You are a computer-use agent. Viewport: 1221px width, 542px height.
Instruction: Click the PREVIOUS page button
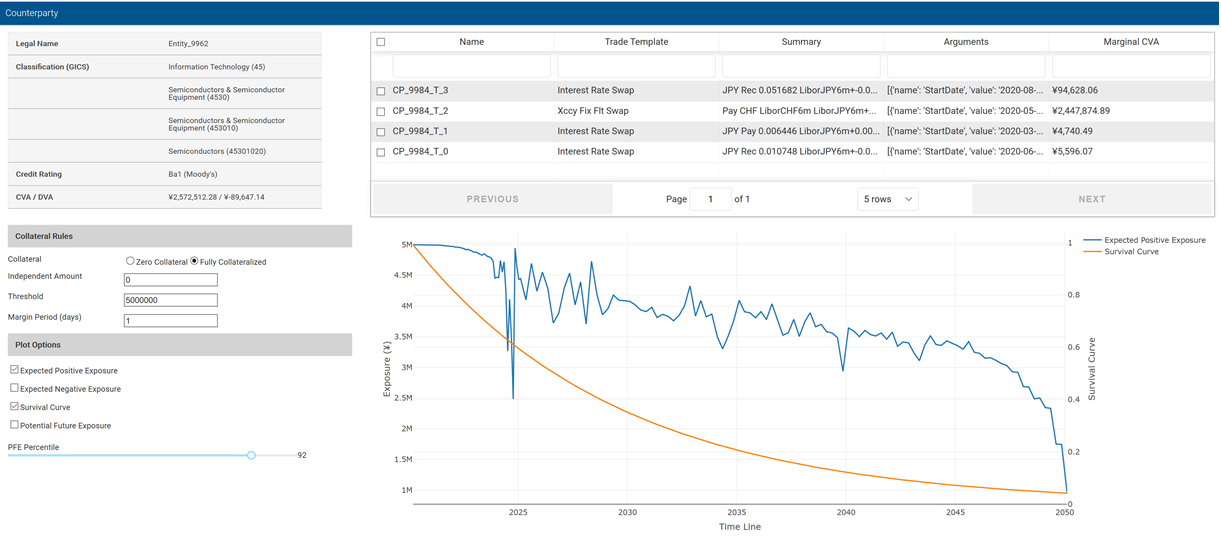point(492,199)
